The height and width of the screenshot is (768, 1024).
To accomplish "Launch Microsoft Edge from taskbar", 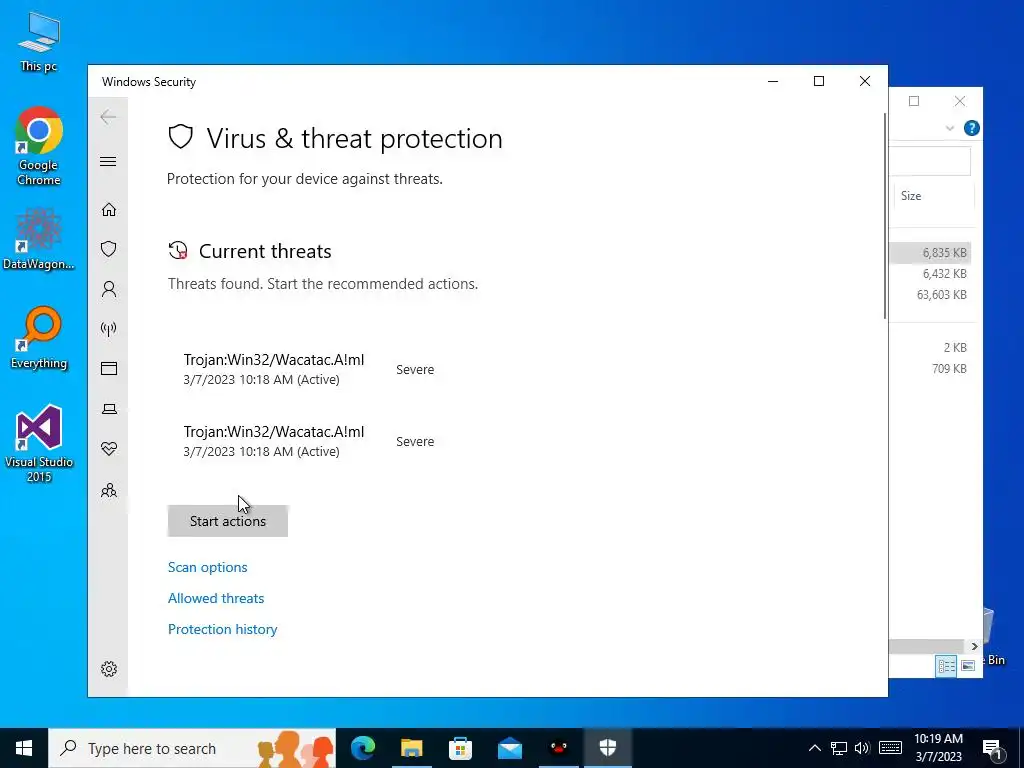I will [362, 748].
